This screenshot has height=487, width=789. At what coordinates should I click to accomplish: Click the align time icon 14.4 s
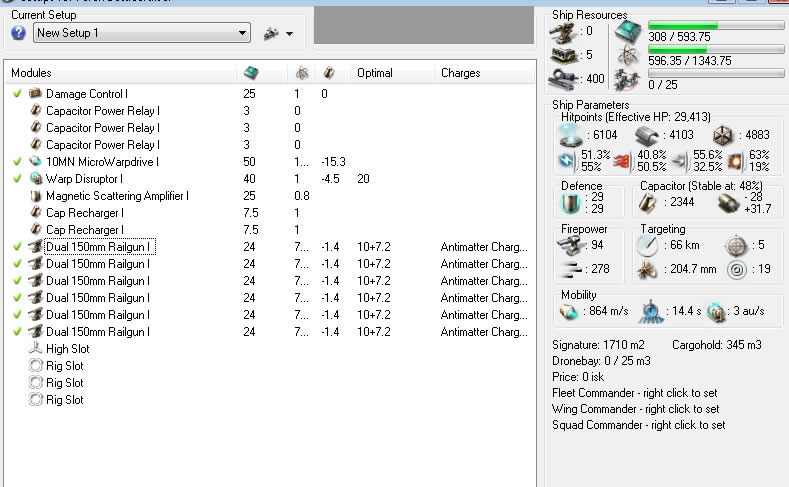(651, 312)
